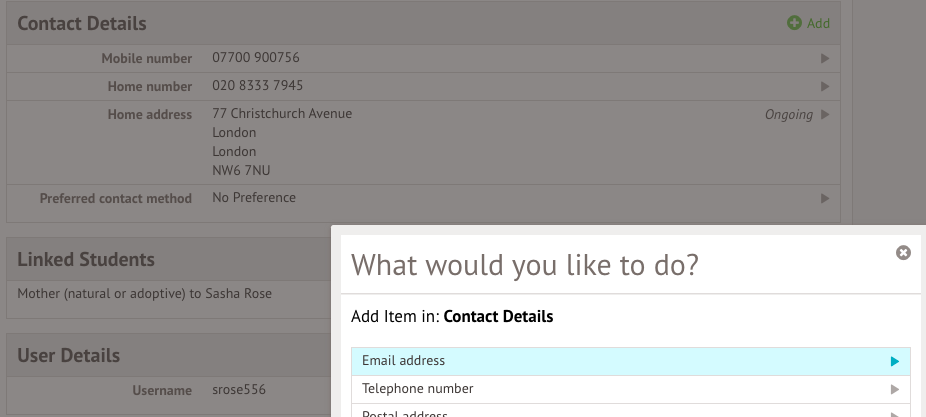Screen dimensions: 926x417
Task: Click the No Preference value
Action: pos(254,198)
